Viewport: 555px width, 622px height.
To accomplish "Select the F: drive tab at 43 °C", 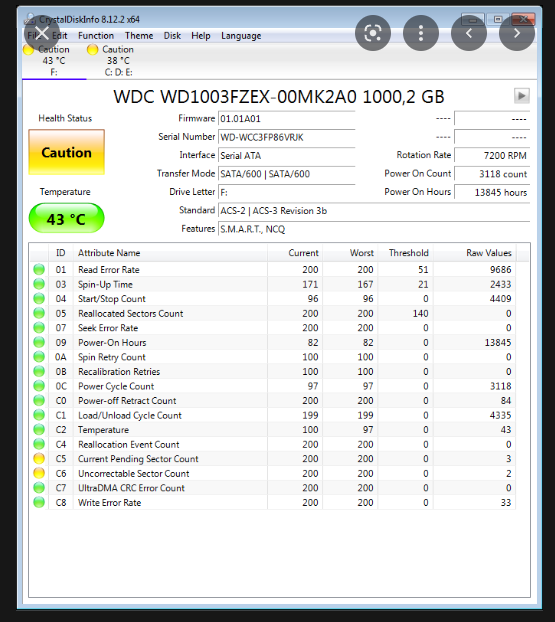I will click(54, 61).
